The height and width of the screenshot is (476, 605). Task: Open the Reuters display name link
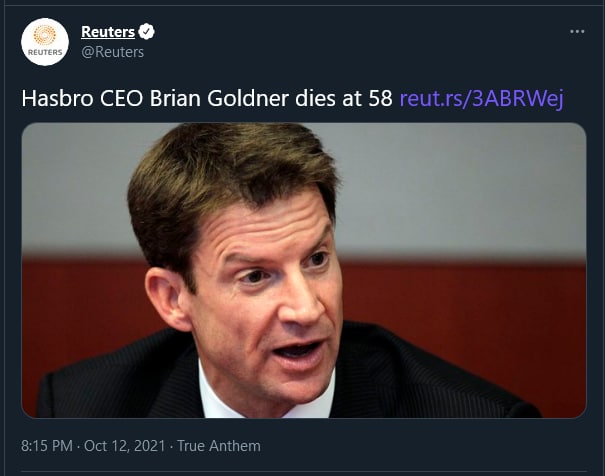pos(108,32)
